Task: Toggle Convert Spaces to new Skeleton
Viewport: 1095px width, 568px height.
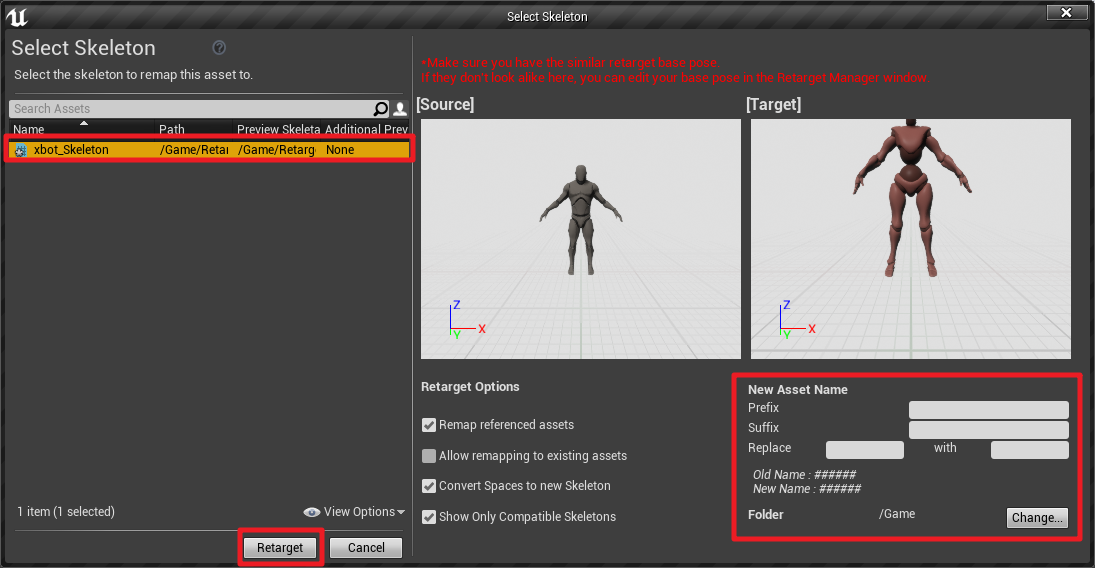Action: [429, 486]
